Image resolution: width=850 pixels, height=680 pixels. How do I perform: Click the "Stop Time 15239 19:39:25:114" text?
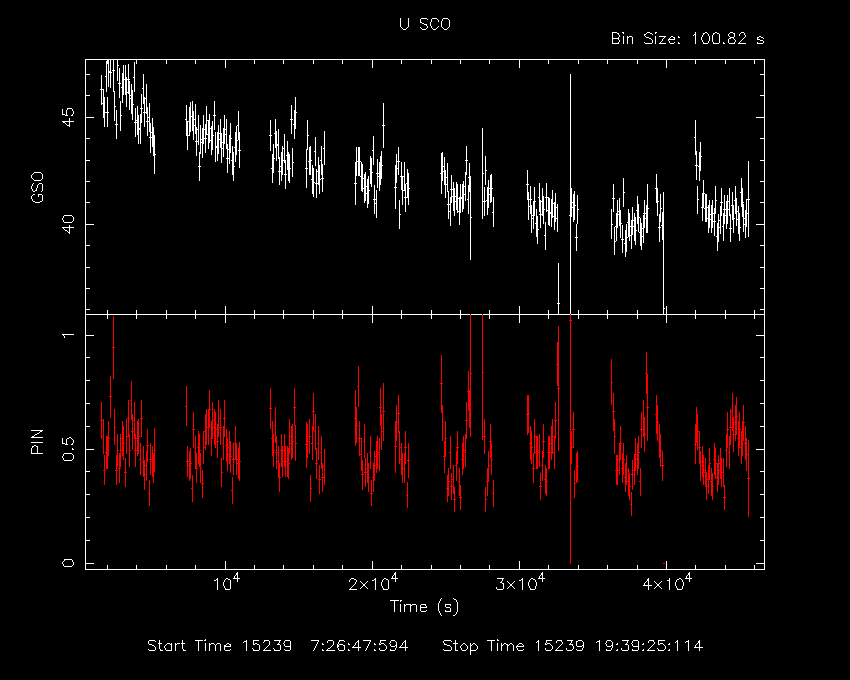coord(572,646)
